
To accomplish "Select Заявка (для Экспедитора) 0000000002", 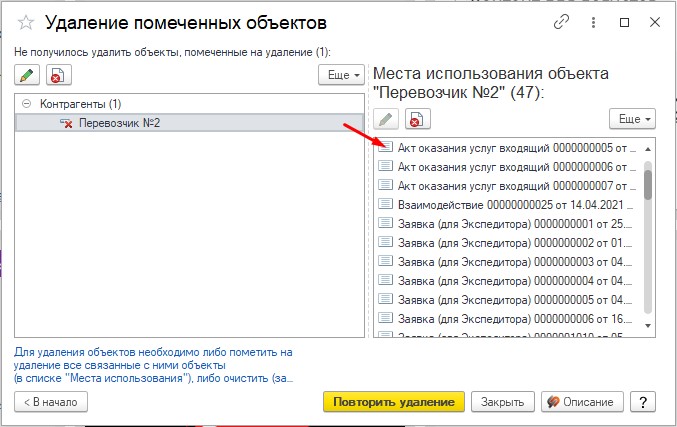I will pos(508,243).
